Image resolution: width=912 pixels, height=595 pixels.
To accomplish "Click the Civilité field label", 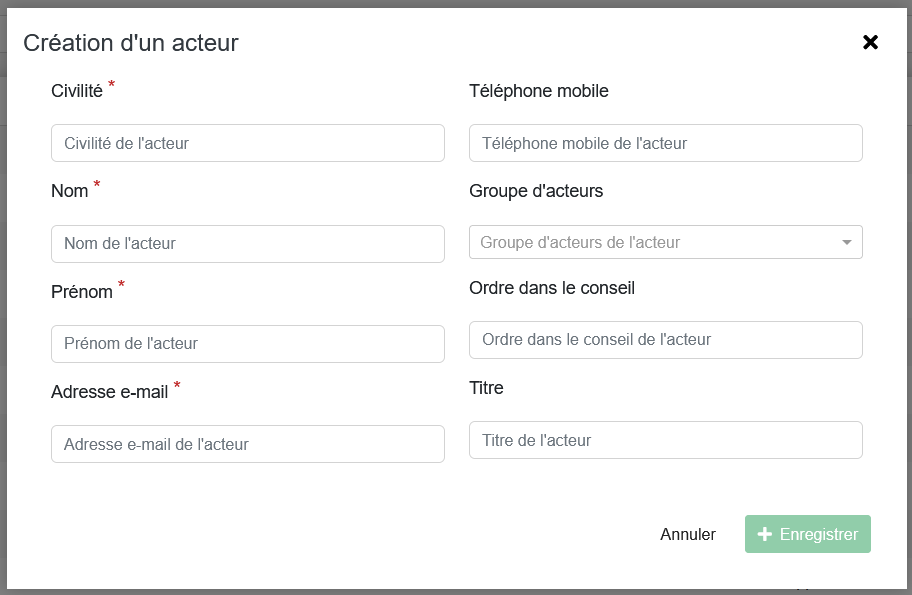I will 77,91.
